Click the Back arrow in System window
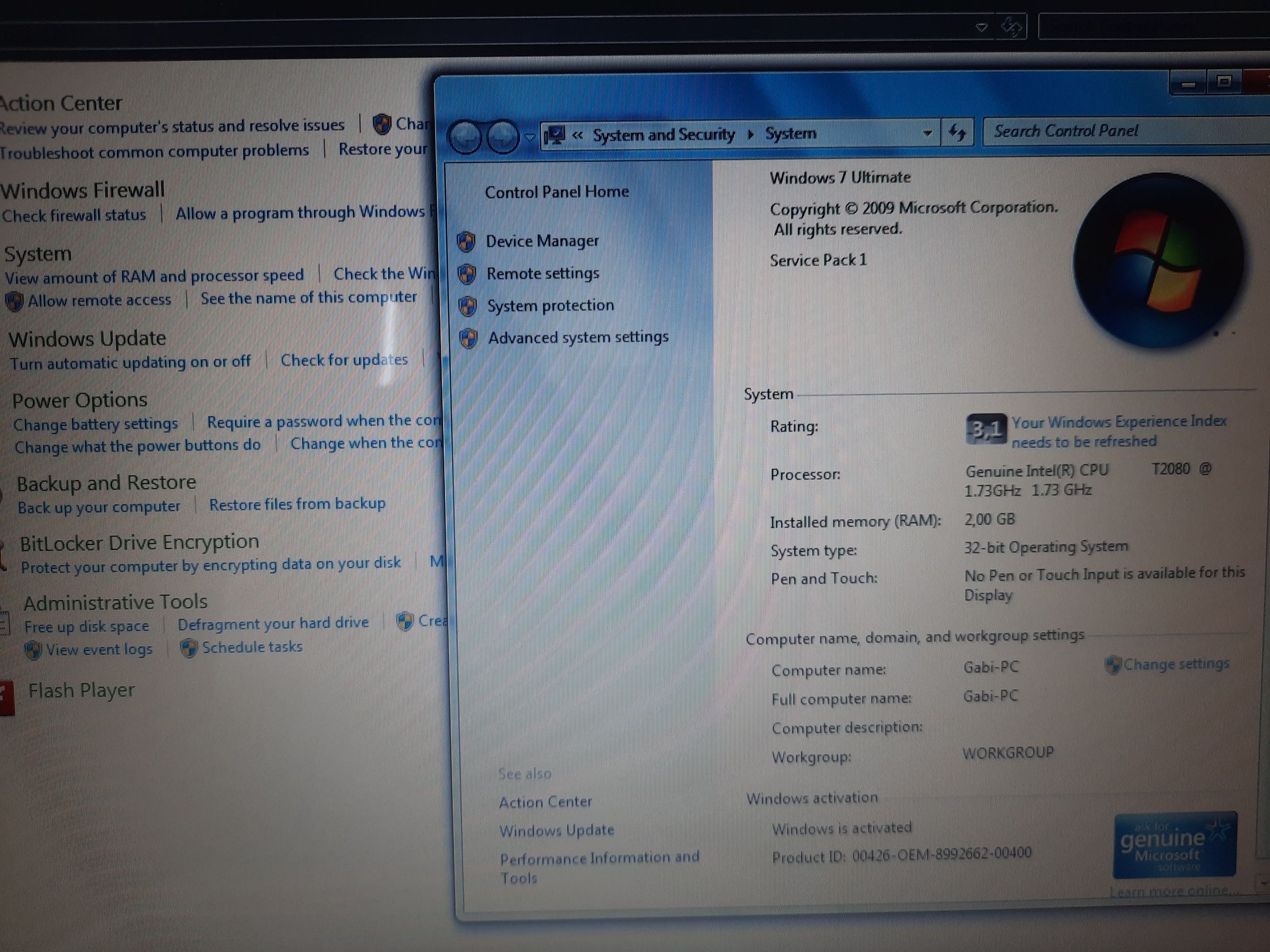The image size is (1270, 952). [x=465, y=136]
